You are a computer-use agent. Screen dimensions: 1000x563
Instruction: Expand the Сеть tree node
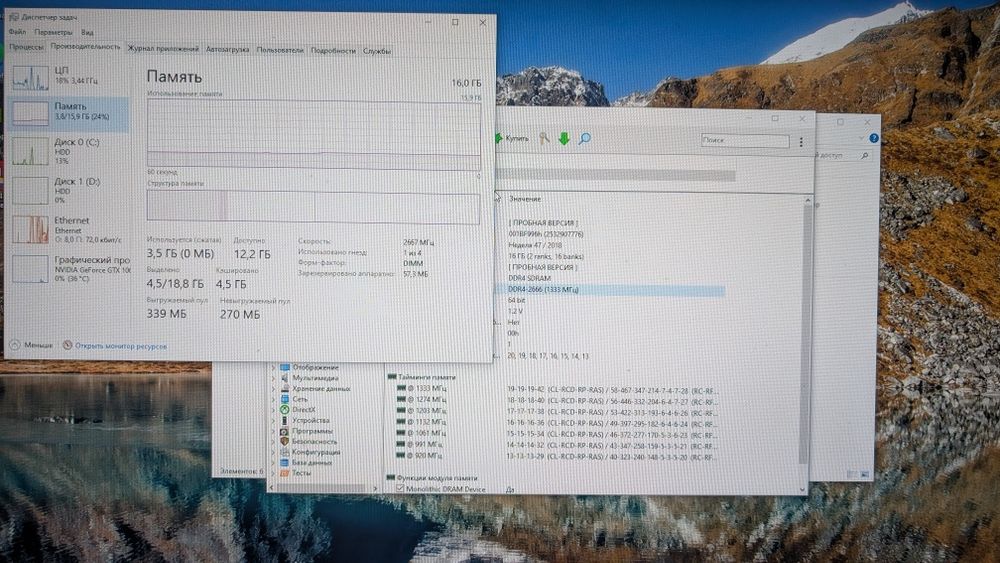click(x=273, y=399)
